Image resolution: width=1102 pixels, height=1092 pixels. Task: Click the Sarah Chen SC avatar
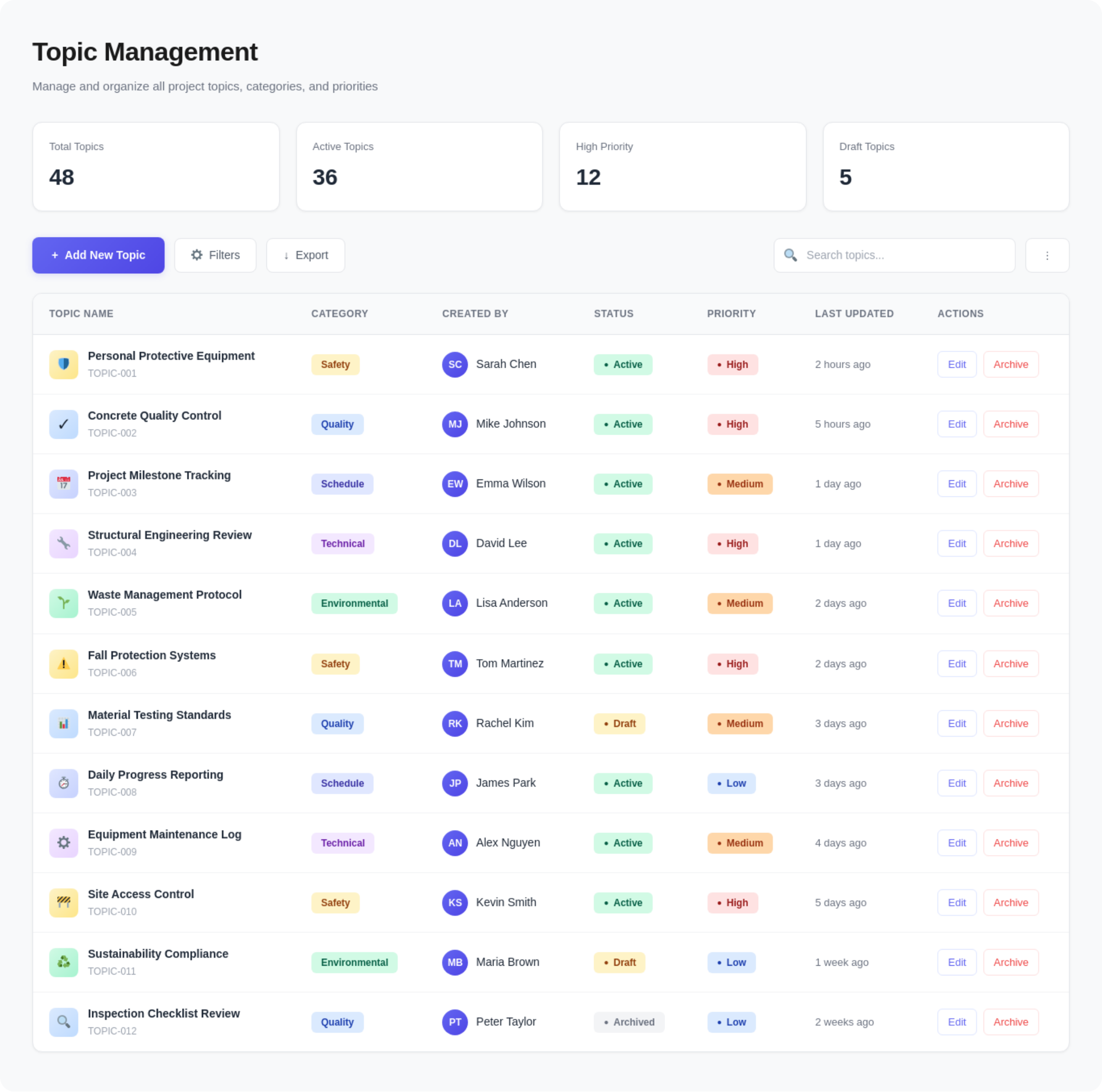tap(454, 365)
